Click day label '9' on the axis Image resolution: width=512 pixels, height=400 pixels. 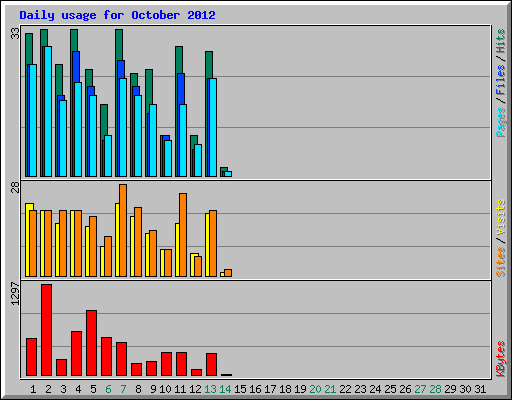[153, 389]
